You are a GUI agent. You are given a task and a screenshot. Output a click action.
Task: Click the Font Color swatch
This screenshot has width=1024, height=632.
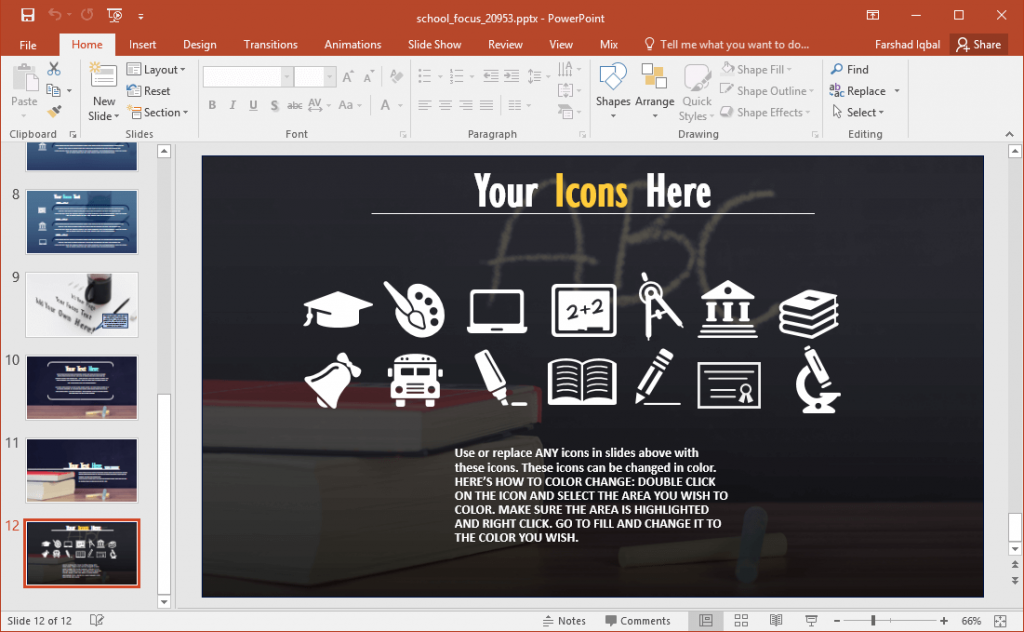tap(387, 104)
